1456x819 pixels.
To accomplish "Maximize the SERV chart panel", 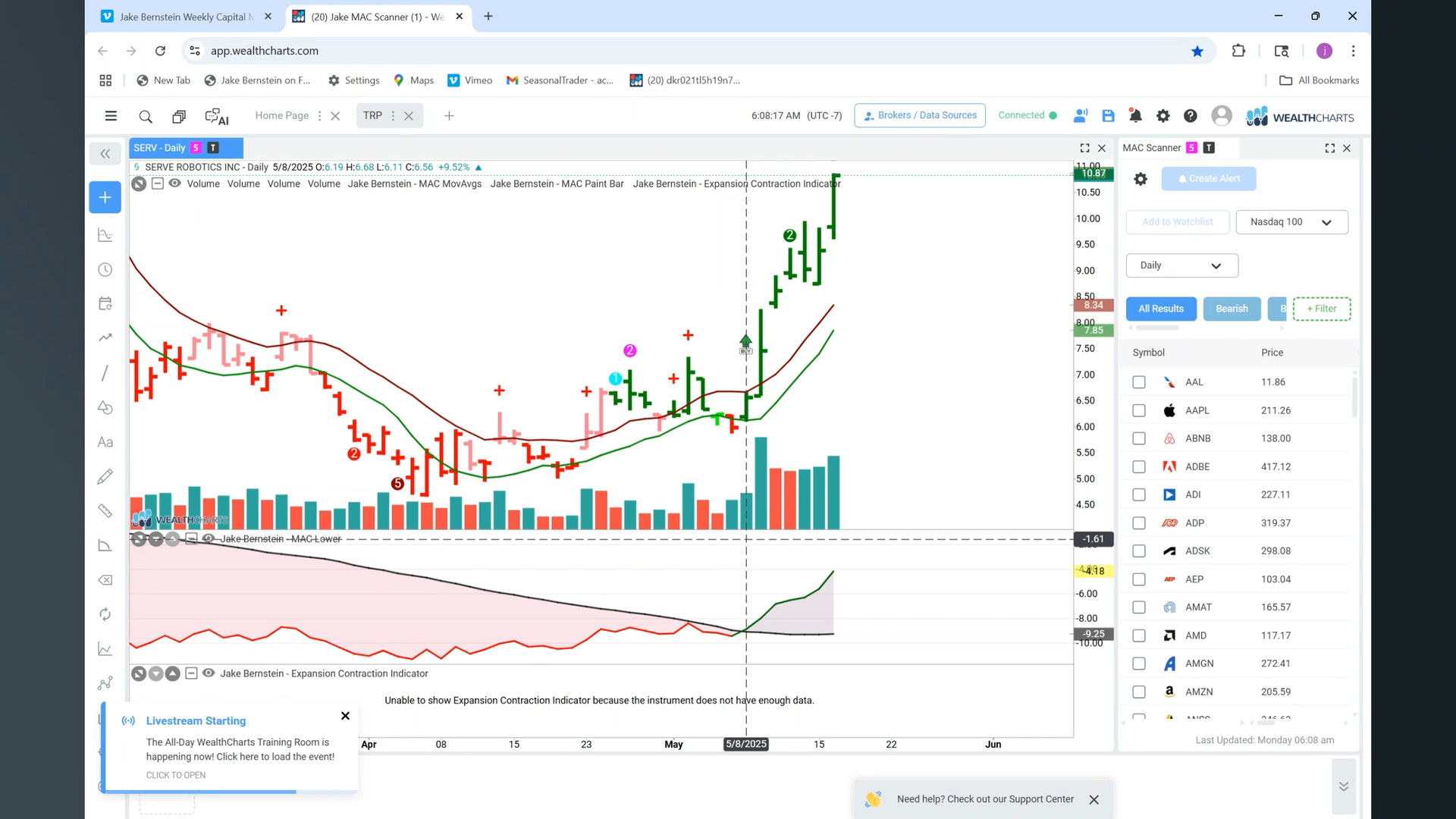I will (1084, 149).
